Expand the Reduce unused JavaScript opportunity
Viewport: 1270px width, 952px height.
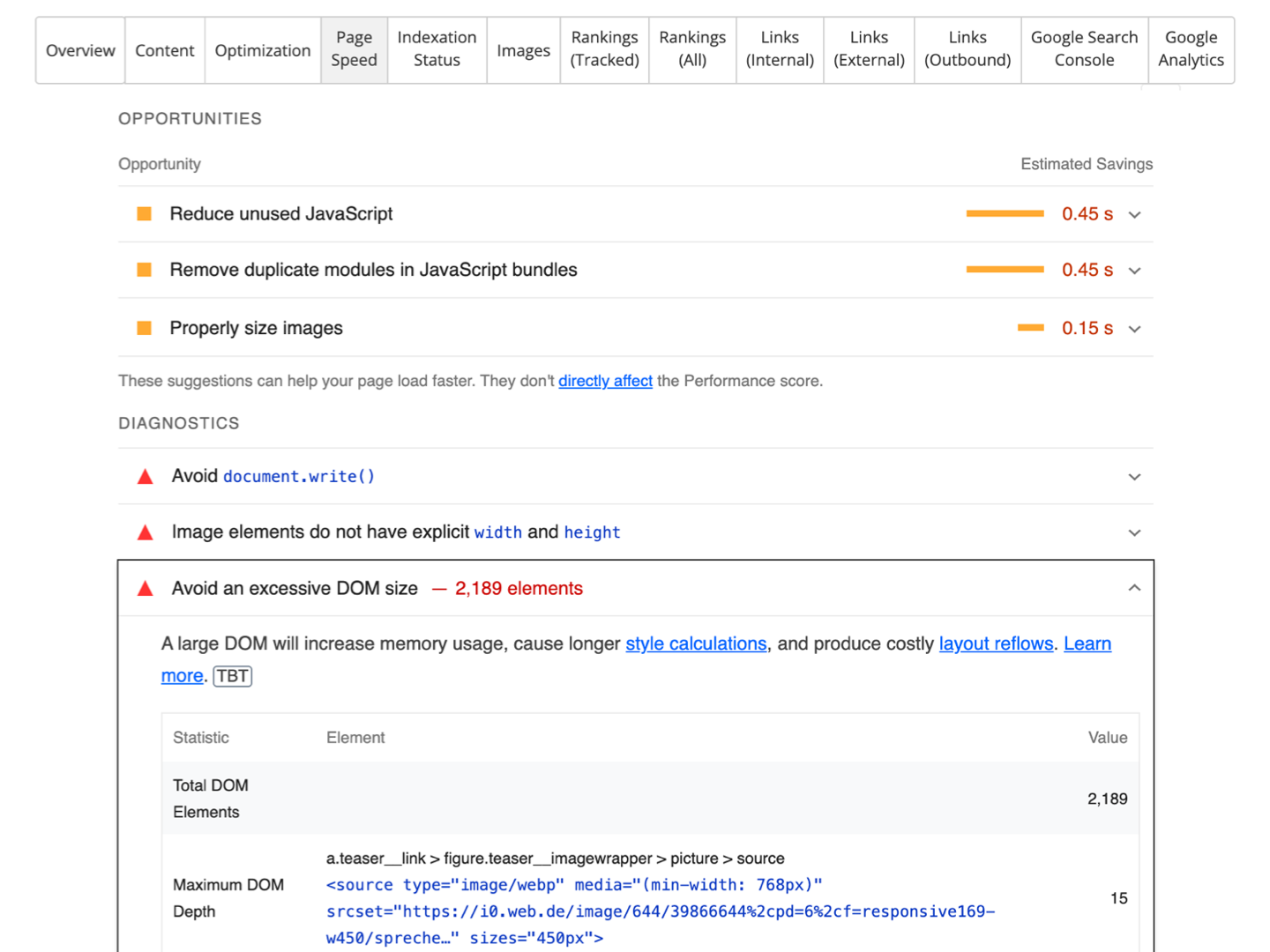click(x=1134, y=215)
